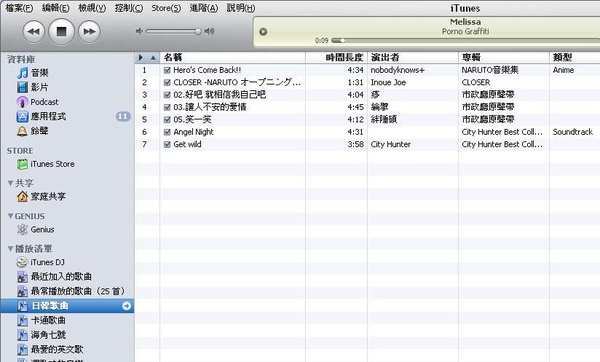600x362 pixels.
Task: Uncheck Hero's Come Back!! song
Action: [167, 70]
